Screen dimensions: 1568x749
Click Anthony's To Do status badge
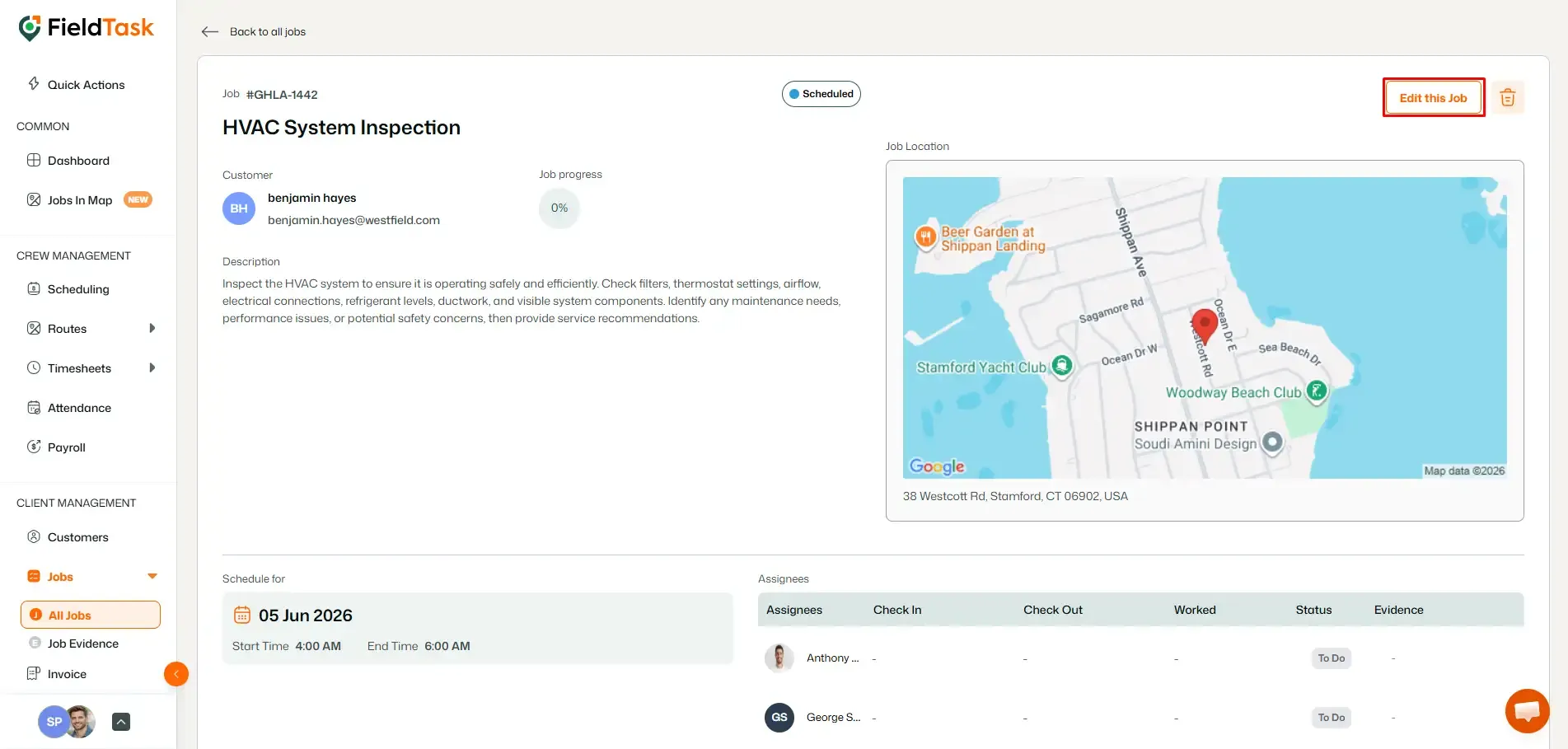1331,658
